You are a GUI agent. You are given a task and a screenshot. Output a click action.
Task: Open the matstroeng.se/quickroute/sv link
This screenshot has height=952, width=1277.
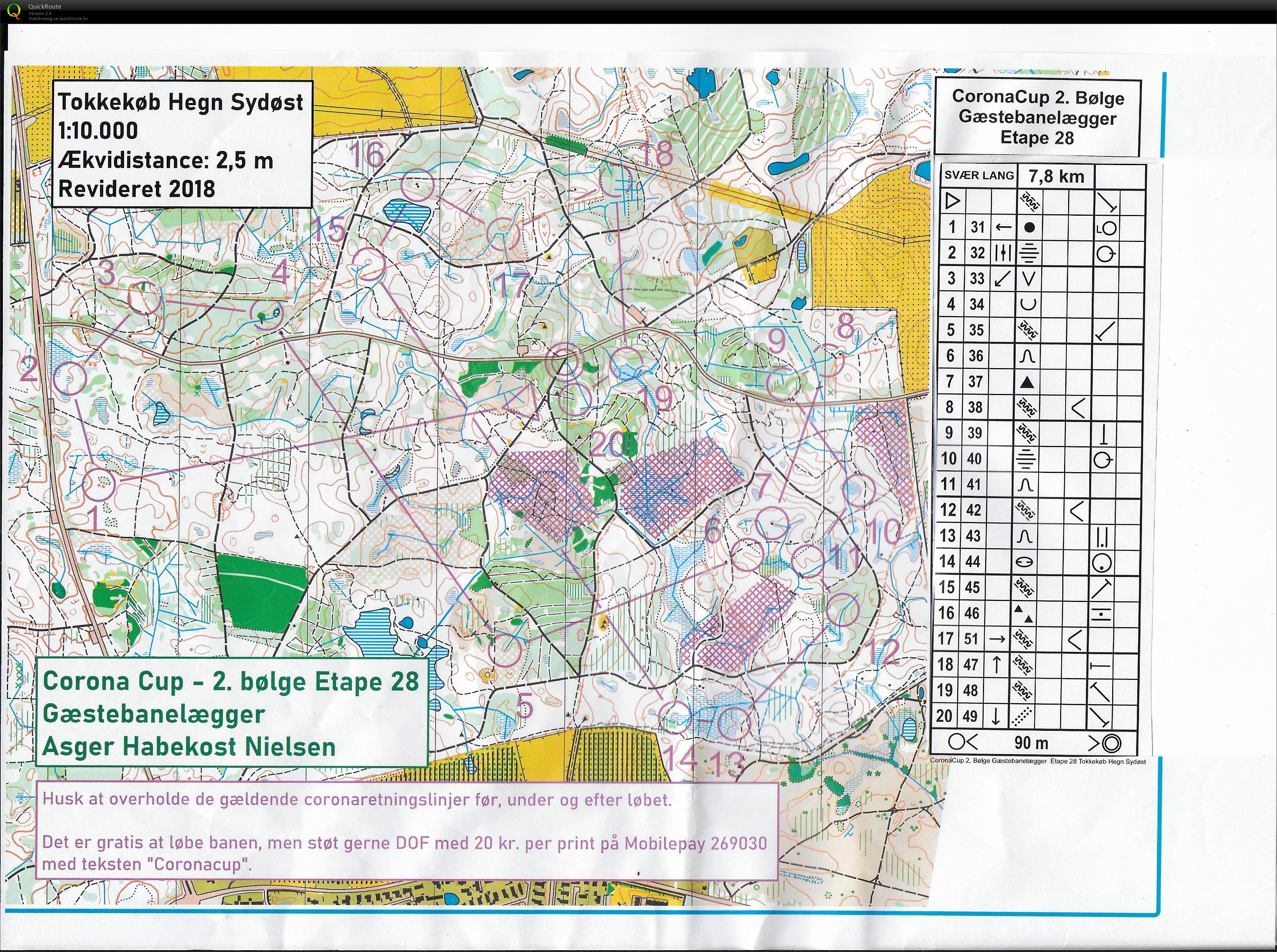[x=58, y=18]
